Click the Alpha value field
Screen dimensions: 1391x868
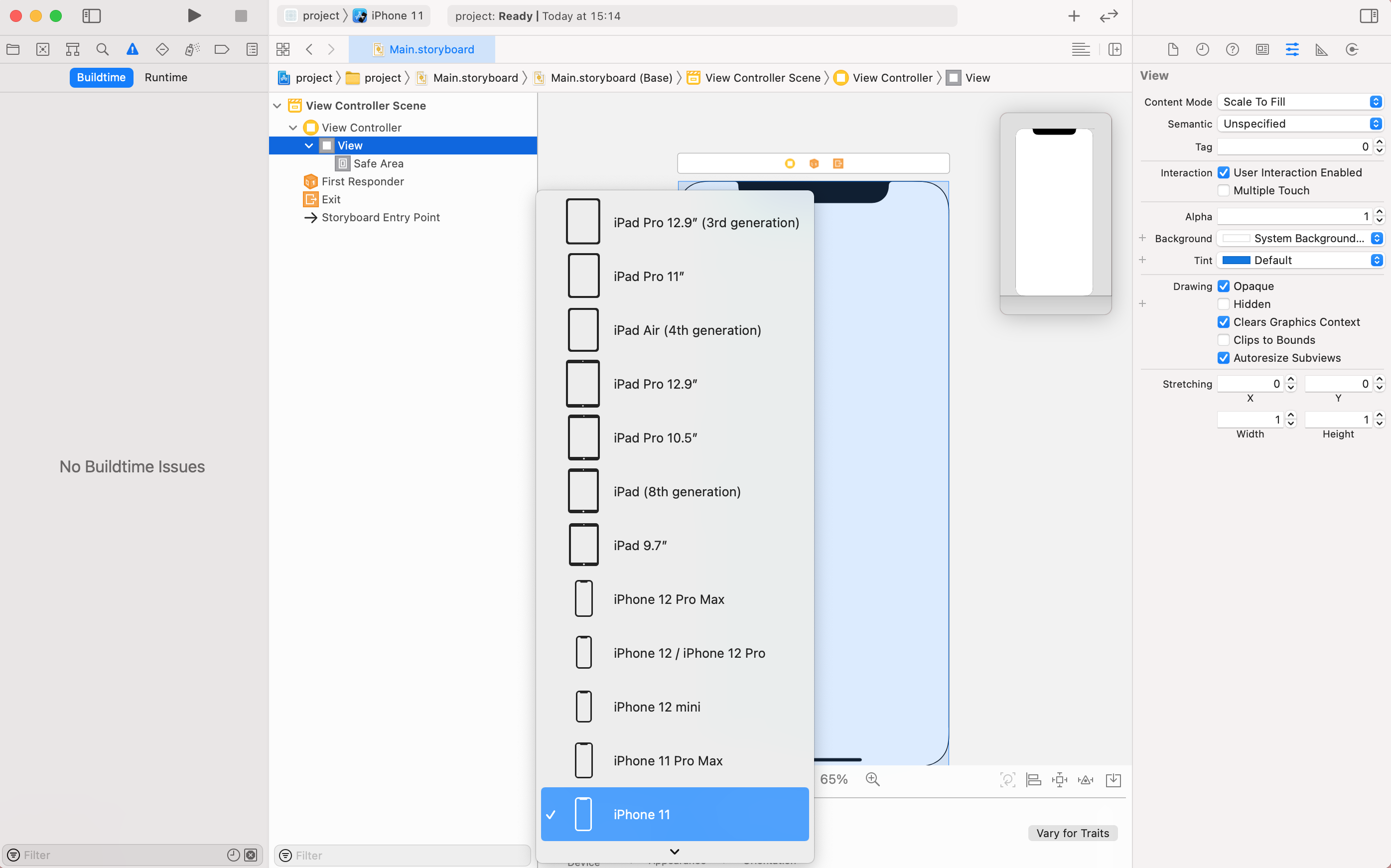coord(1293,216)
